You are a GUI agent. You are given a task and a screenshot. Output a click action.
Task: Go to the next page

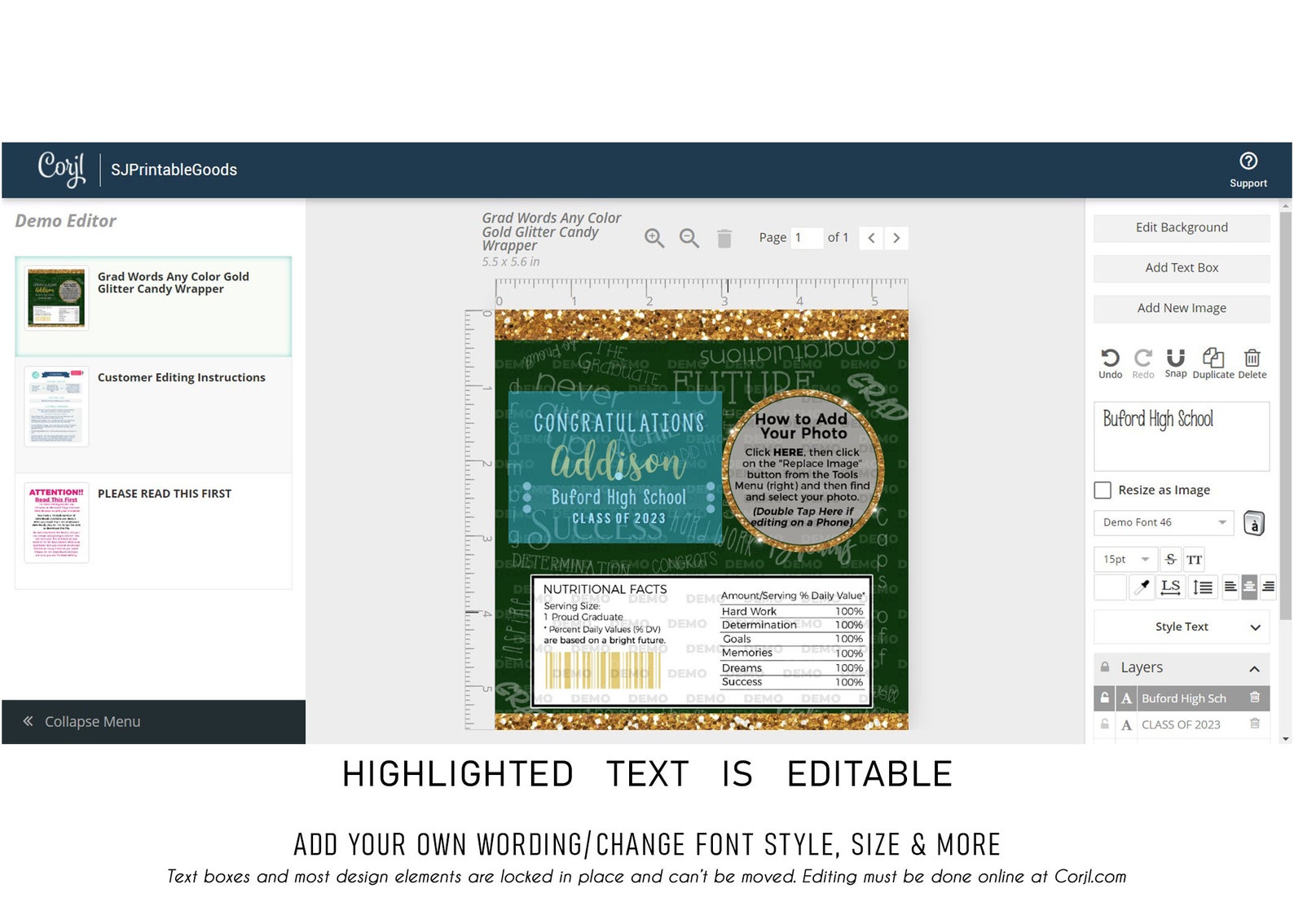896,238
